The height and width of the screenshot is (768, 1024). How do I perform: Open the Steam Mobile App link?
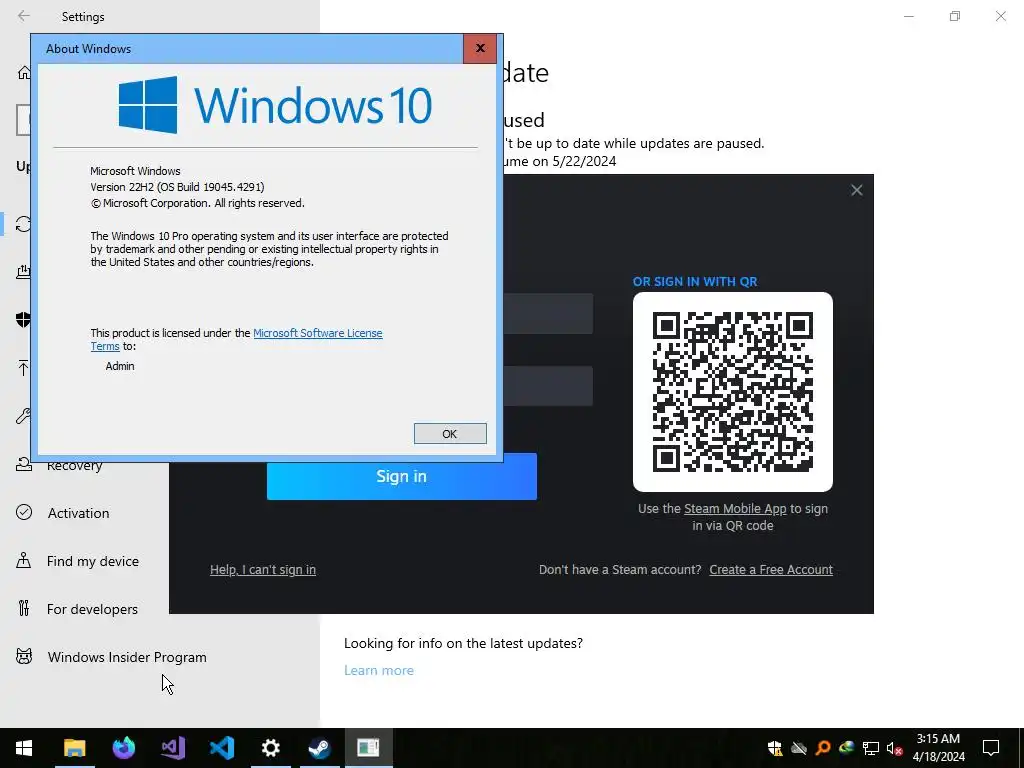point(735,509)
